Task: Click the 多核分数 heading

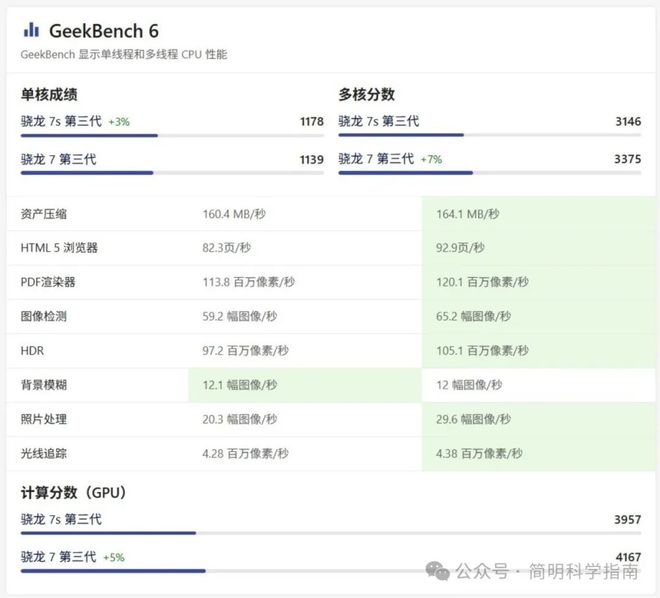Action: 367,94
